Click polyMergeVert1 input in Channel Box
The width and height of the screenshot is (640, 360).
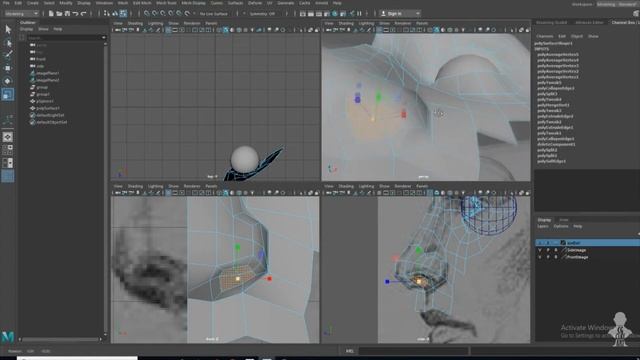pyautogui.click(x=553, y=105)
